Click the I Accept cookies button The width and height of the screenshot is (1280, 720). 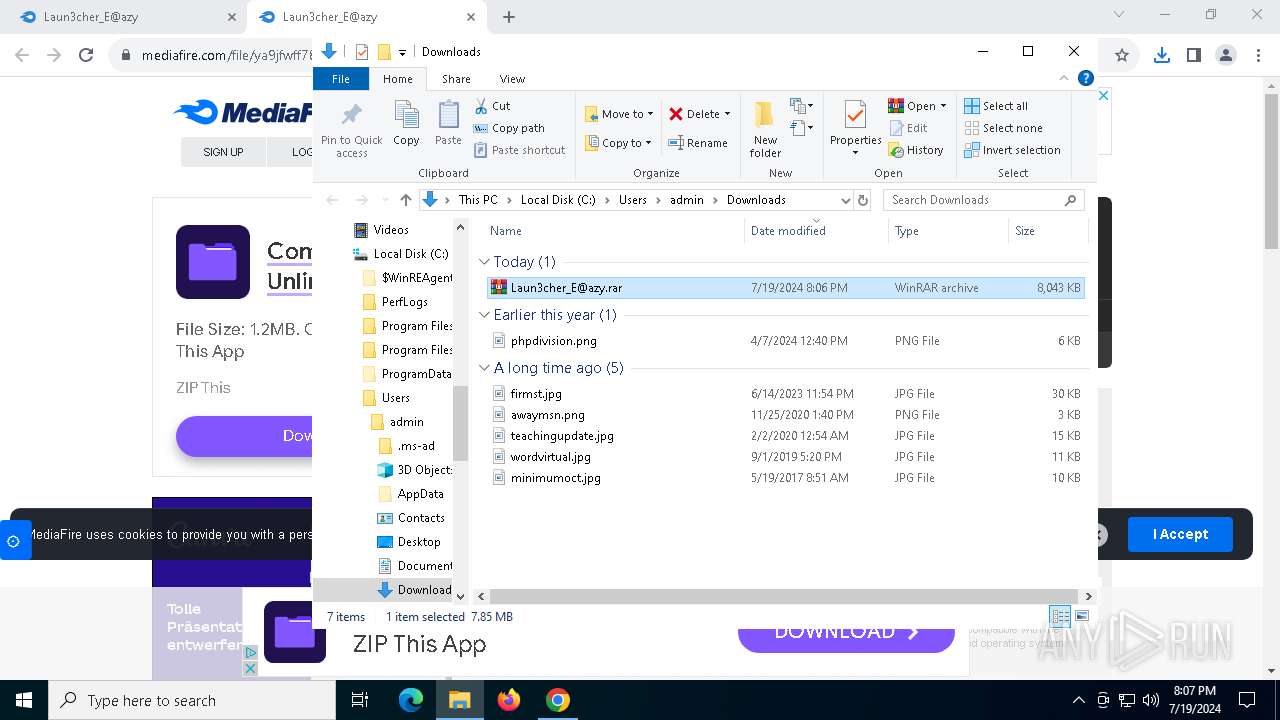click(1180, 534)
